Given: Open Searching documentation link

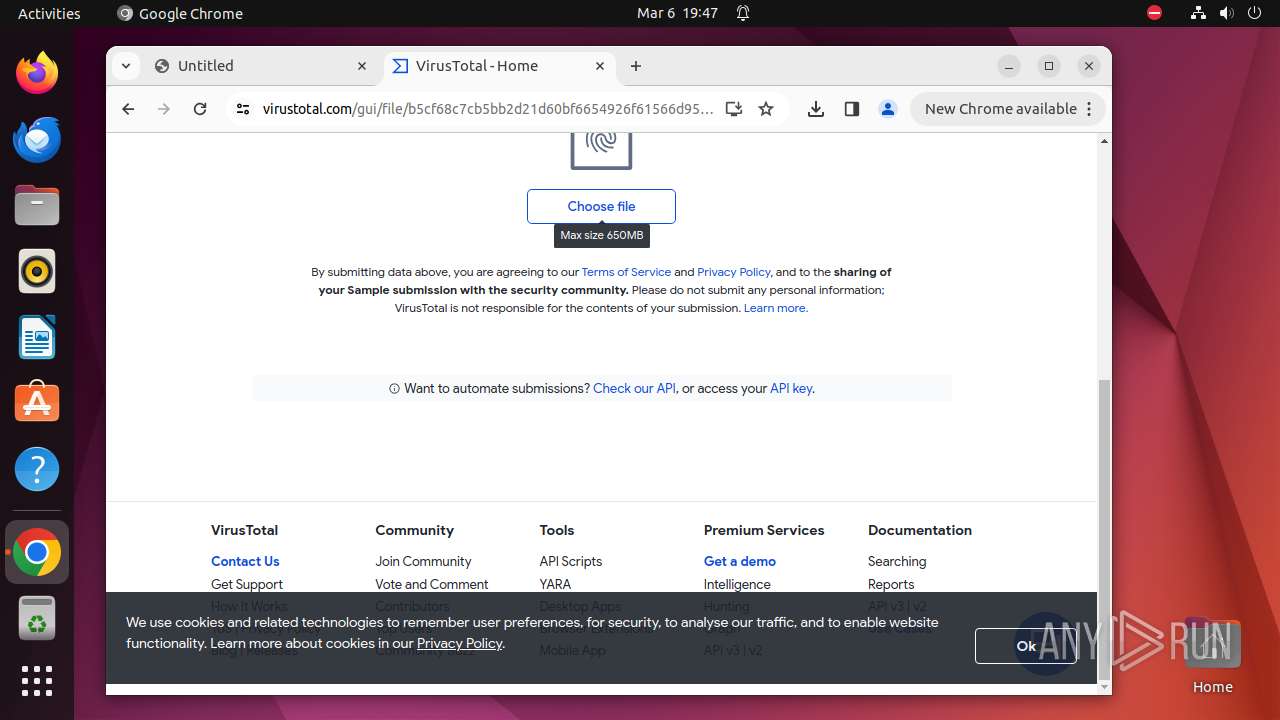Looking at the screenshot, I should point(897,561).
